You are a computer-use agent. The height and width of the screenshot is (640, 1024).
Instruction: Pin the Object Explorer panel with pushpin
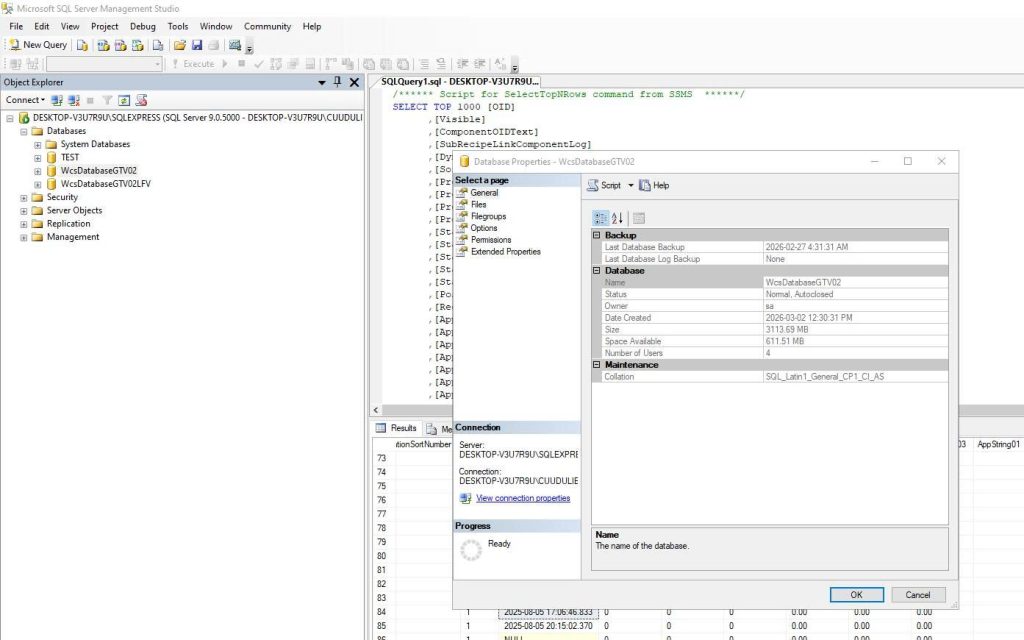[338, 82]
